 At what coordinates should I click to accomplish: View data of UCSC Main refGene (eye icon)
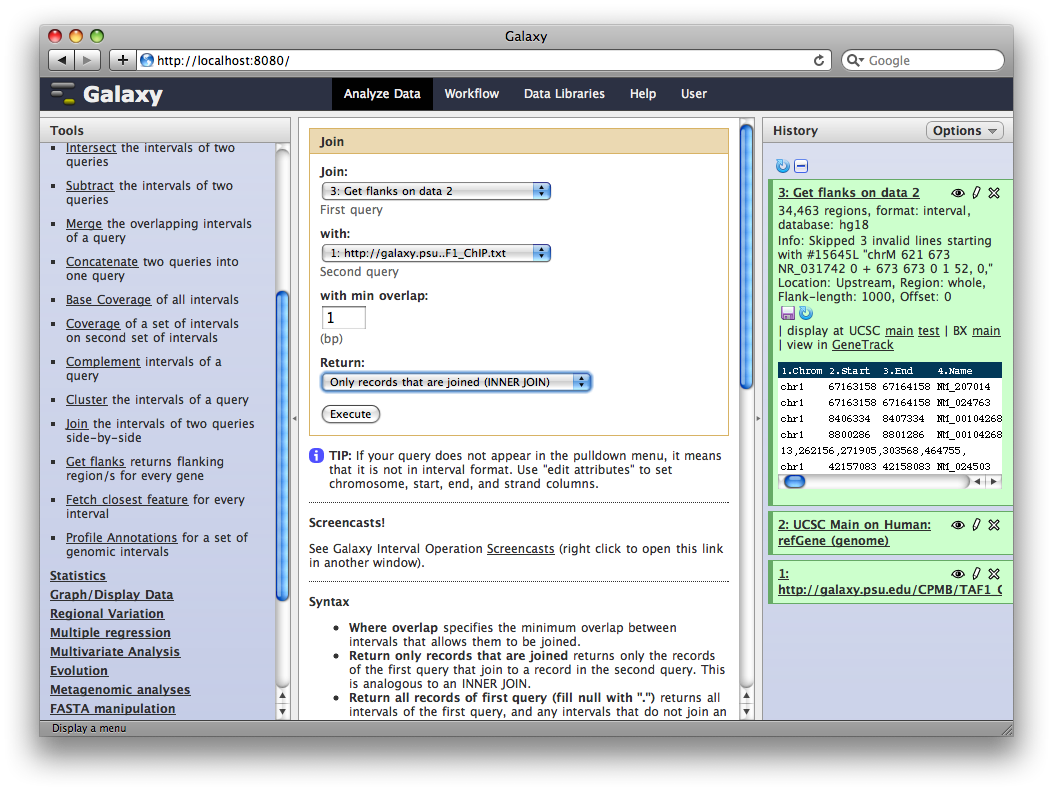point(958,524)
